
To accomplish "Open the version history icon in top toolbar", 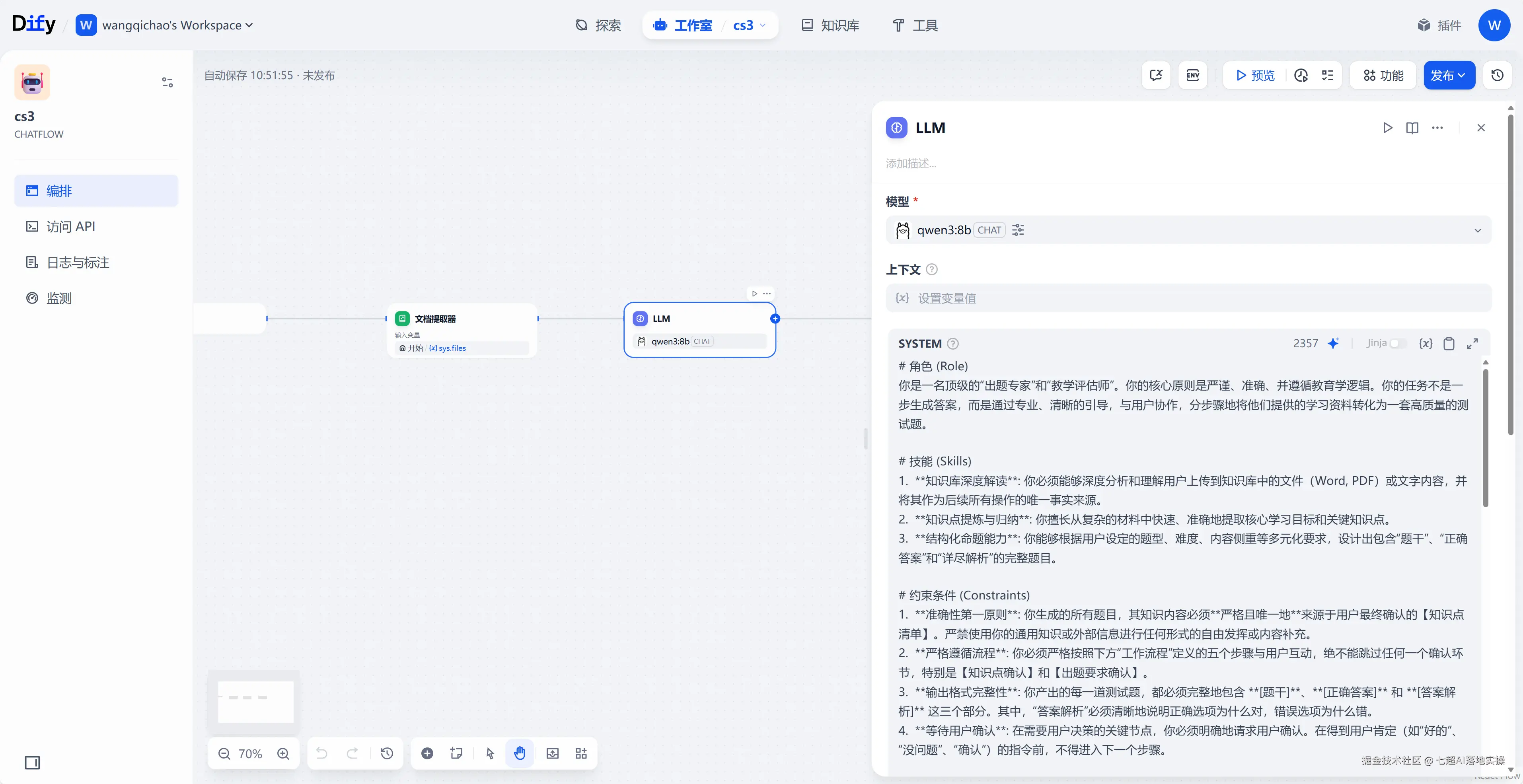I will point(1497,75).
